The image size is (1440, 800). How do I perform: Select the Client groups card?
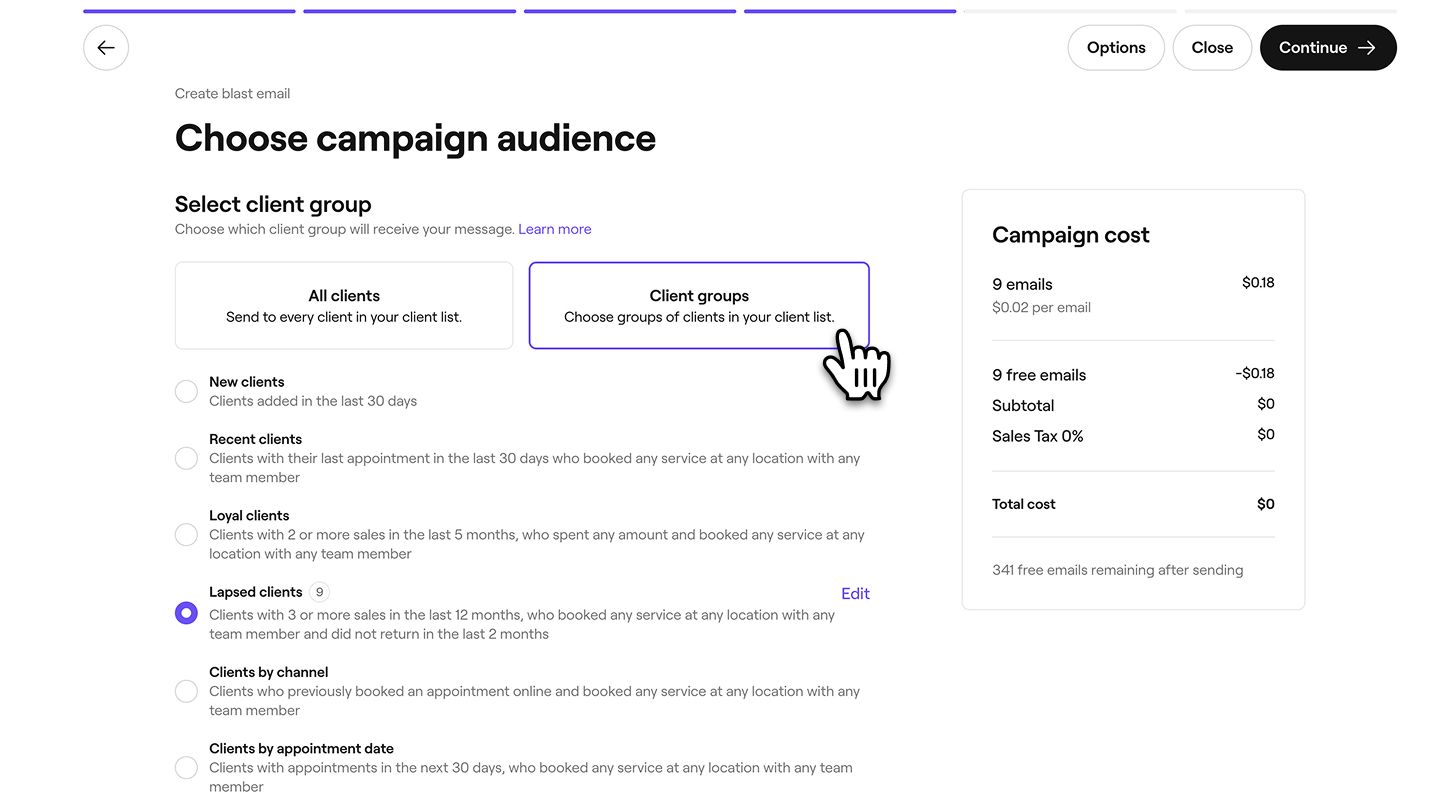pos(699,306)
